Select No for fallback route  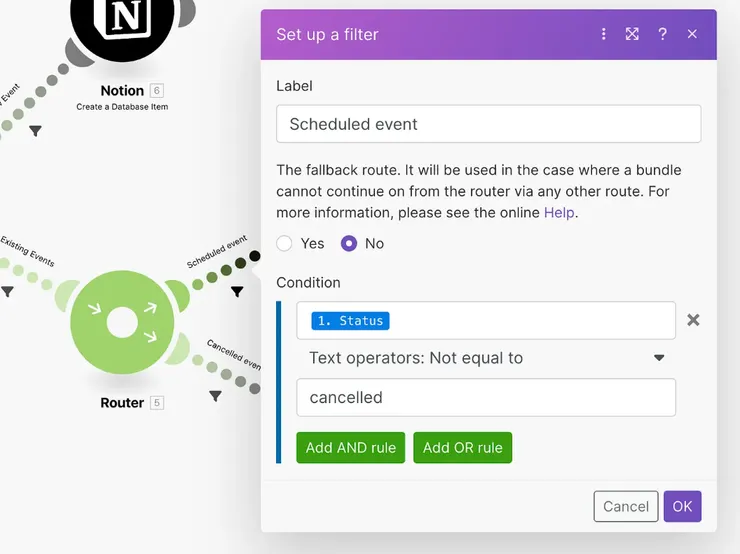click(x=349, y=243)
